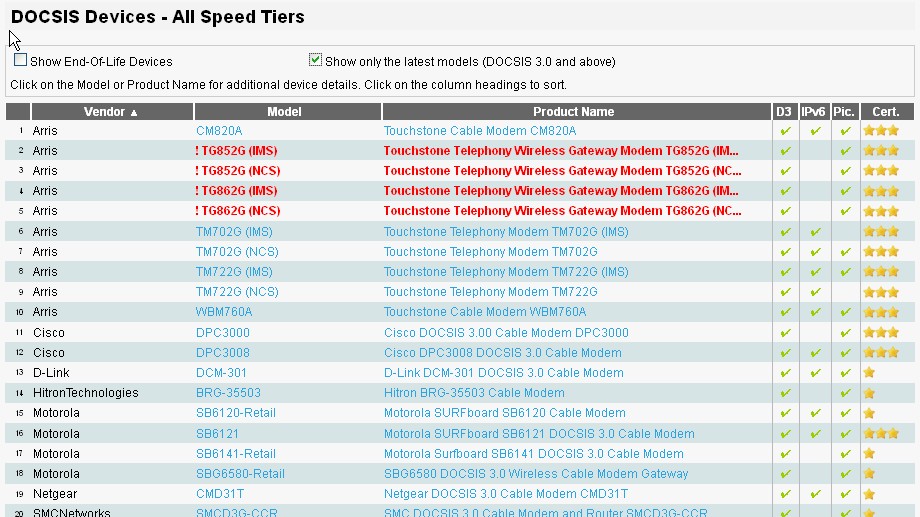Open the DPC3008 model link
This screenshot has width=920, height=517.
pyautogui.click(x=223, y=353)
